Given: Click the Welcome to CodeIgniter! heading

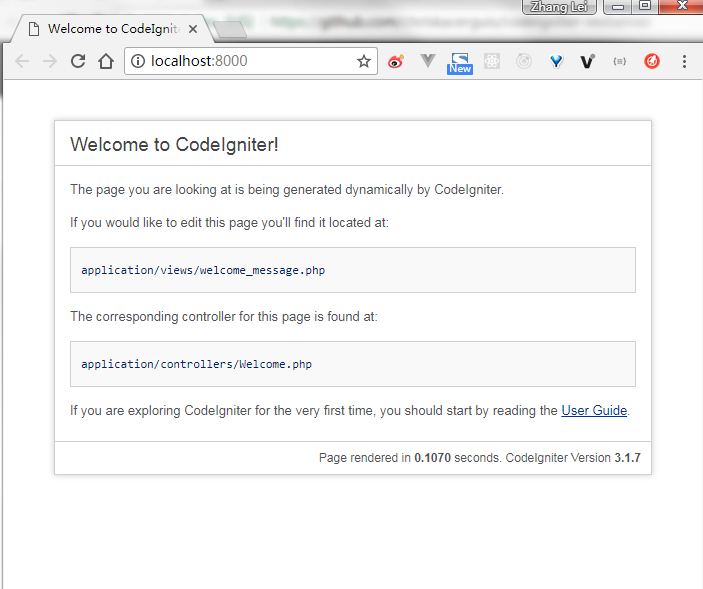Looking at the screenshot, I should [x=174, y=144].
